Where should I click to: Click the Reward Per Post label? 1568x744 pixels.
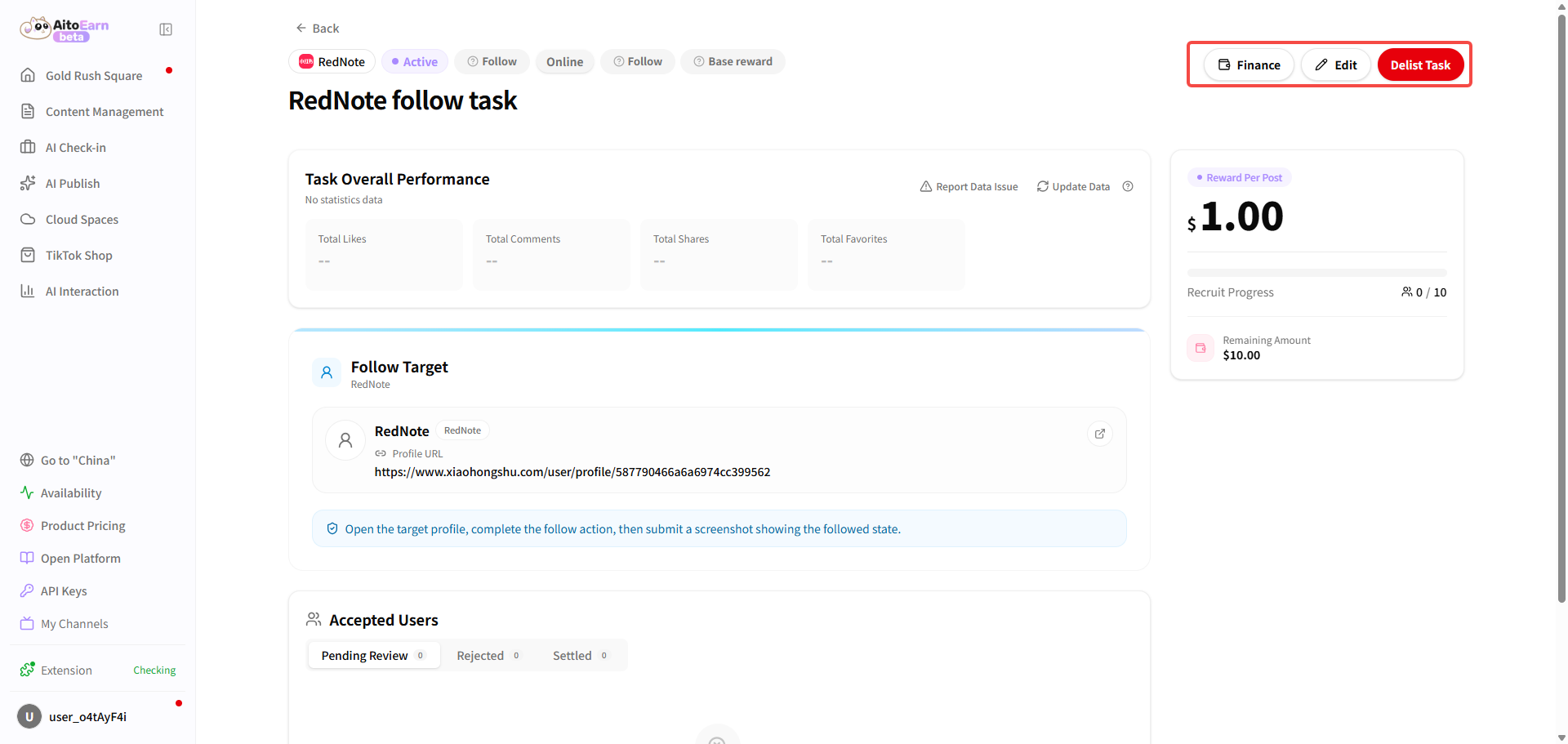coord(1239,178)
